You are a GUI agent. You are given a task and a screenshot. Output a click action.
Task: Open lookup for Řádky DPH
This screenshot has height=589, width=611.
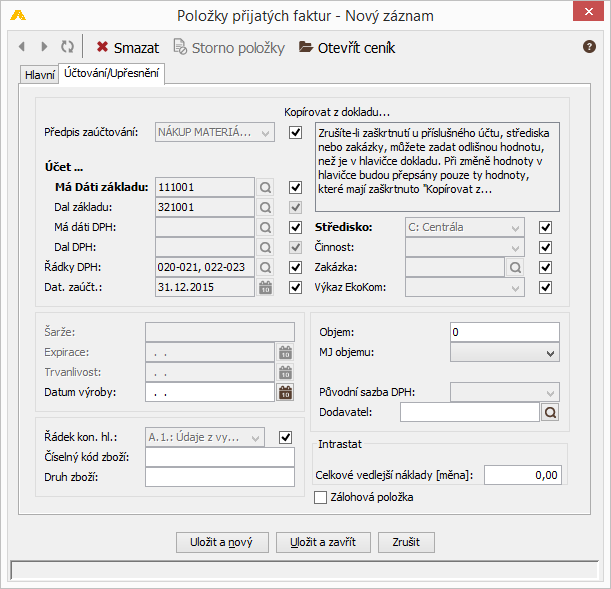[x=265, y=267]
